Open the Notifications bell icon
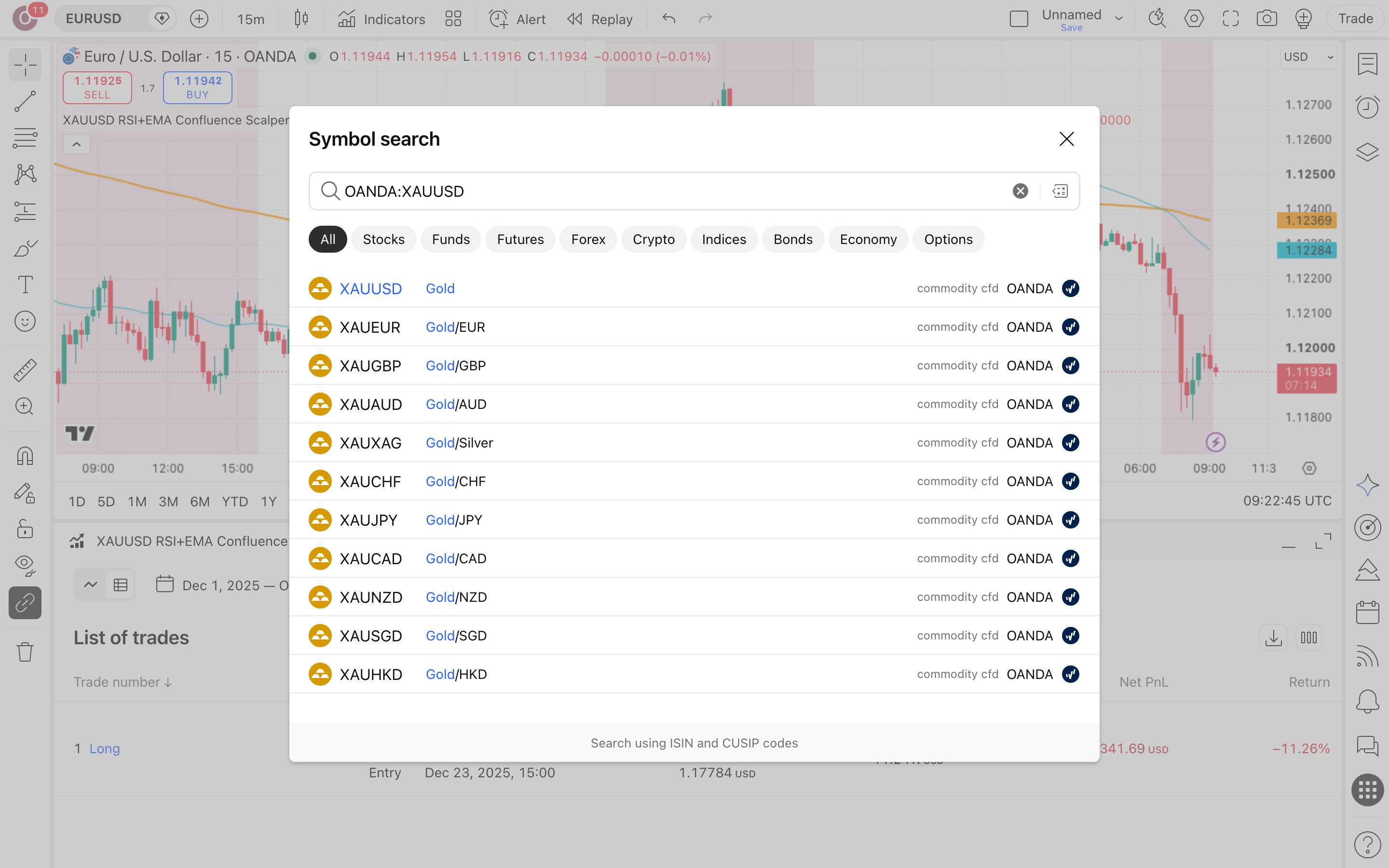 tap(1367, 701)
